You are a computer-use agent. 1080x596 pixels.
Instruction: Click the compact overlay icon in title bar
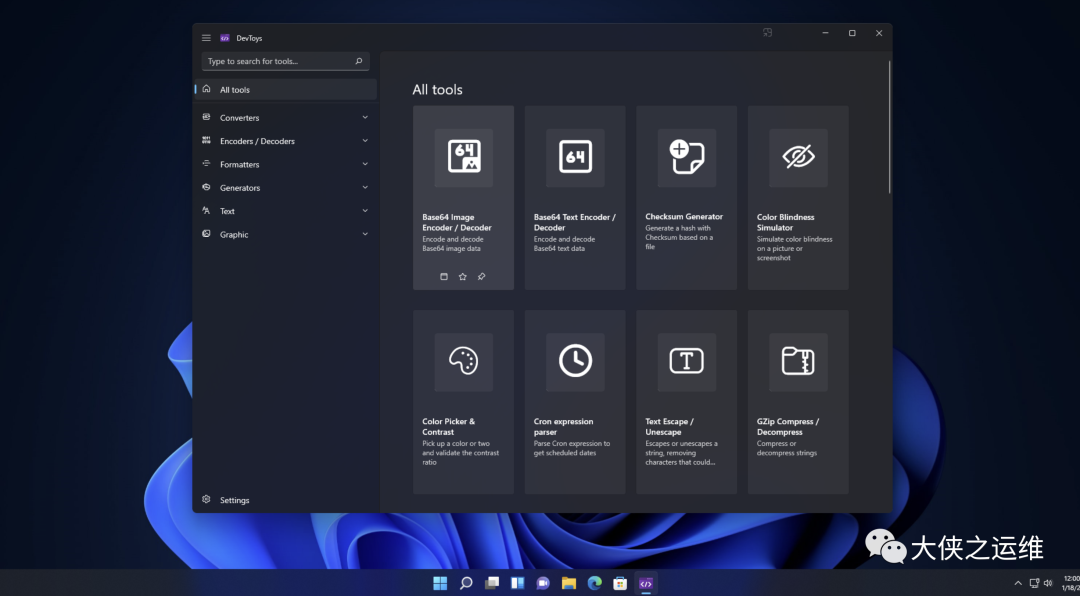coord(767,33)
